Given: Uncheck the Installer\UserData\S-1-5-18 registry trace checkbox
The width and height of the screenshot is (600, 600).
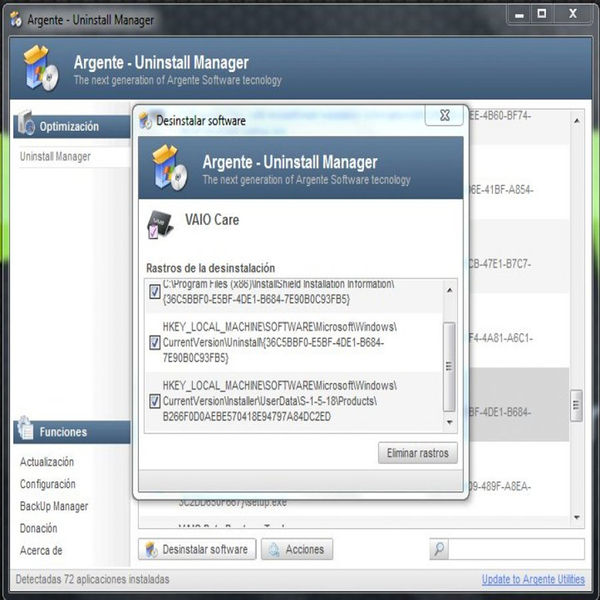Looking at the screenshot, I should [x=155, y=401].
